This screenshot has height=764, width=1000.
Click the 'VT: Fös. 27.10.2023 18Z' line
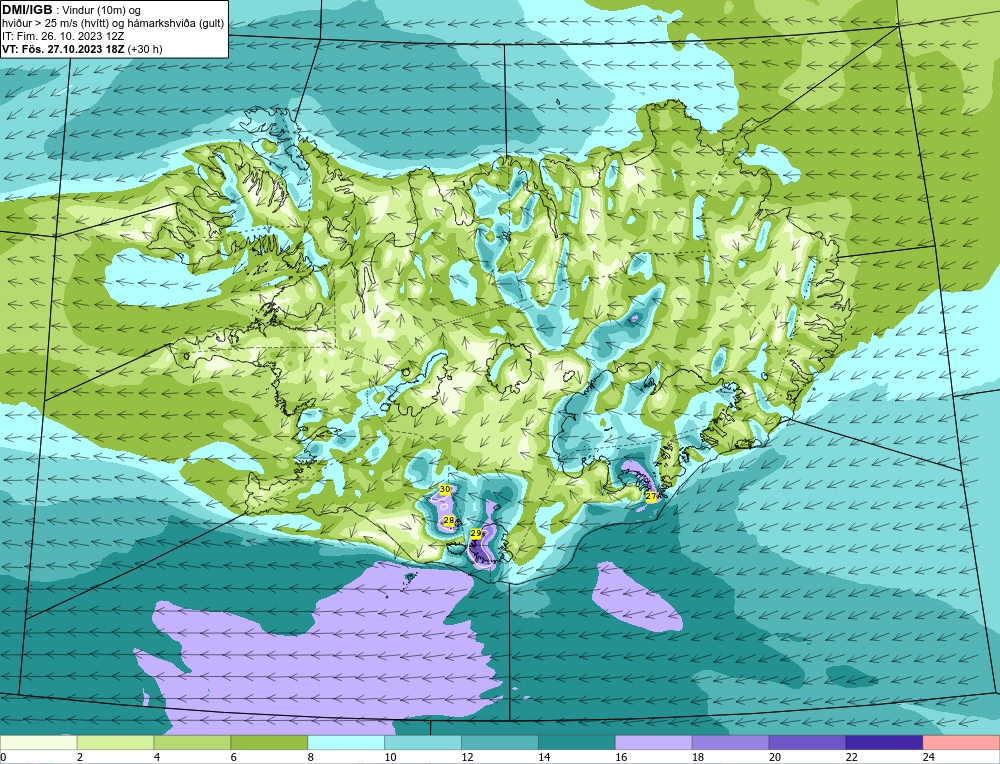82,49
